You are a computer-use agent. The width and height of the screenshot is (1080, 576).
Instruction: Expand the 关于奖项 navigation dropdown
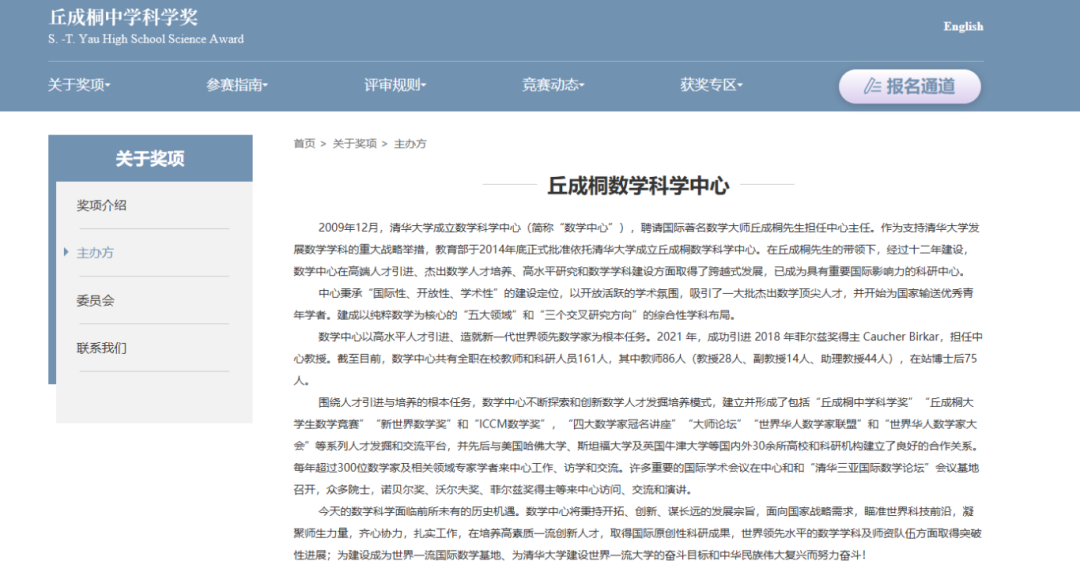point(74,85)
